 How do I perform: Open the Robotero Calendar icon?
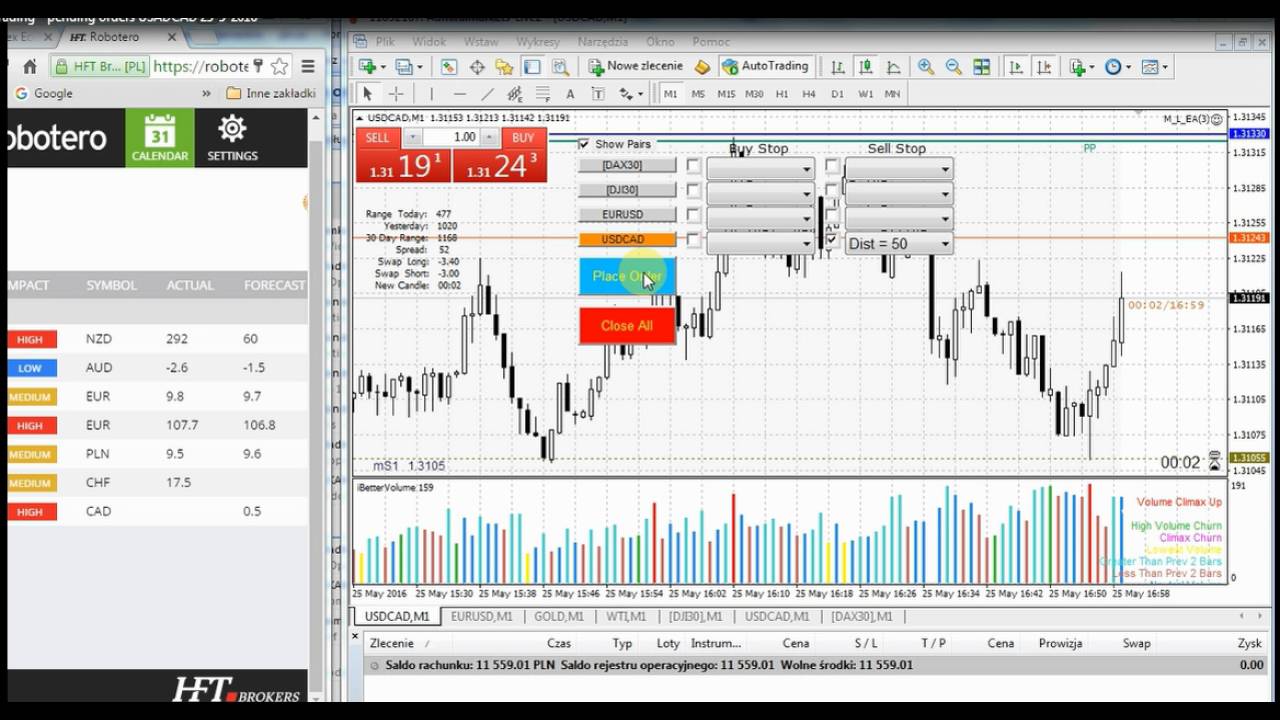(160, 138)
